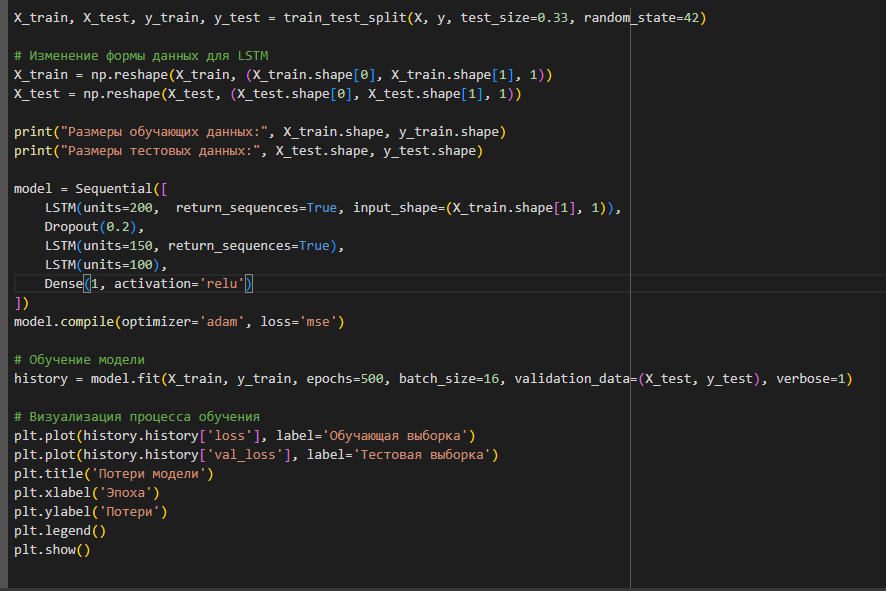Click the train_test_split function call
The image size is (886, 591).
[x=494, y=18]
